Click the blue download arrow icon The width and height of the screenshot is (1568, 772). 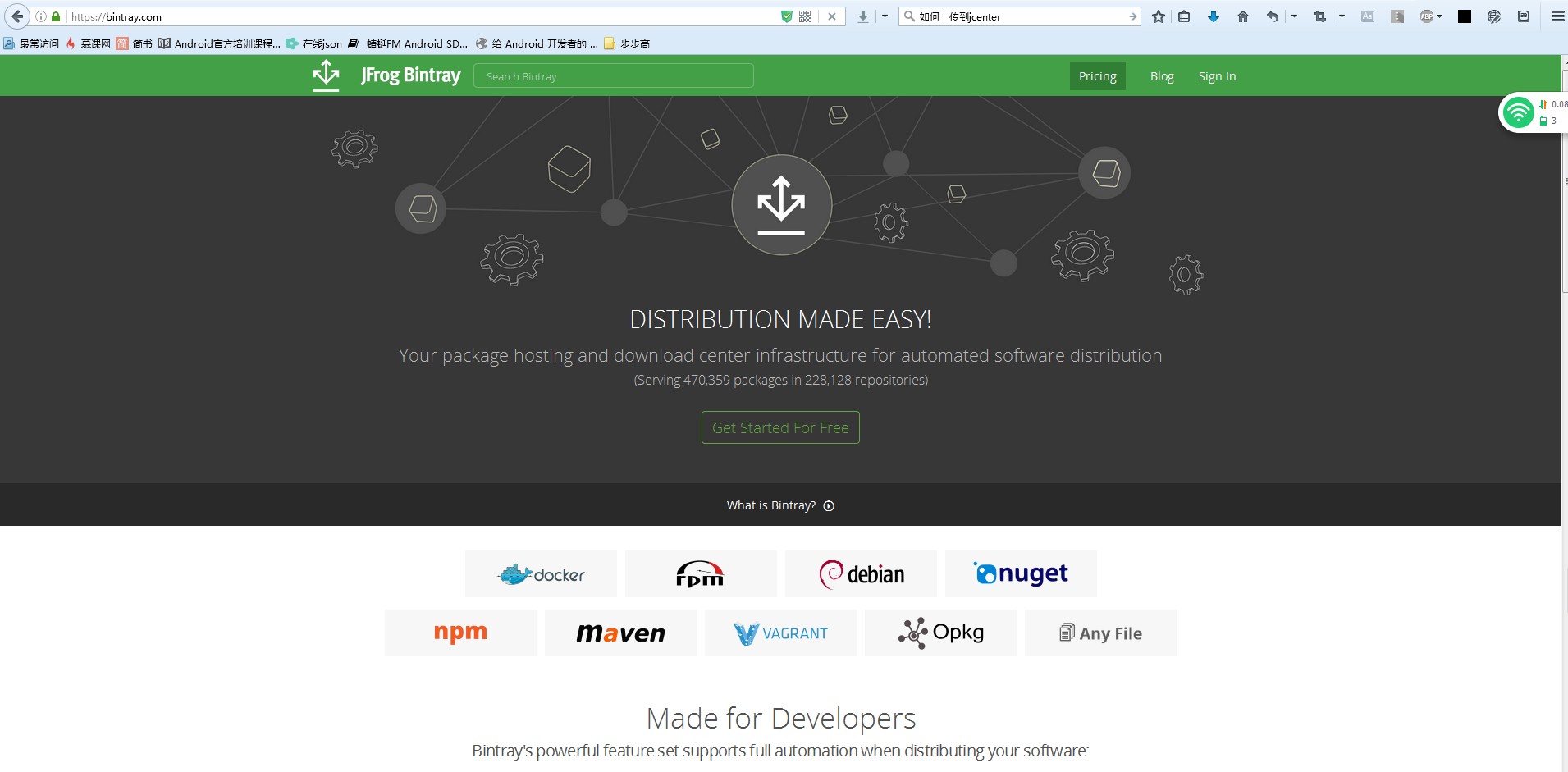(1214, 16)
